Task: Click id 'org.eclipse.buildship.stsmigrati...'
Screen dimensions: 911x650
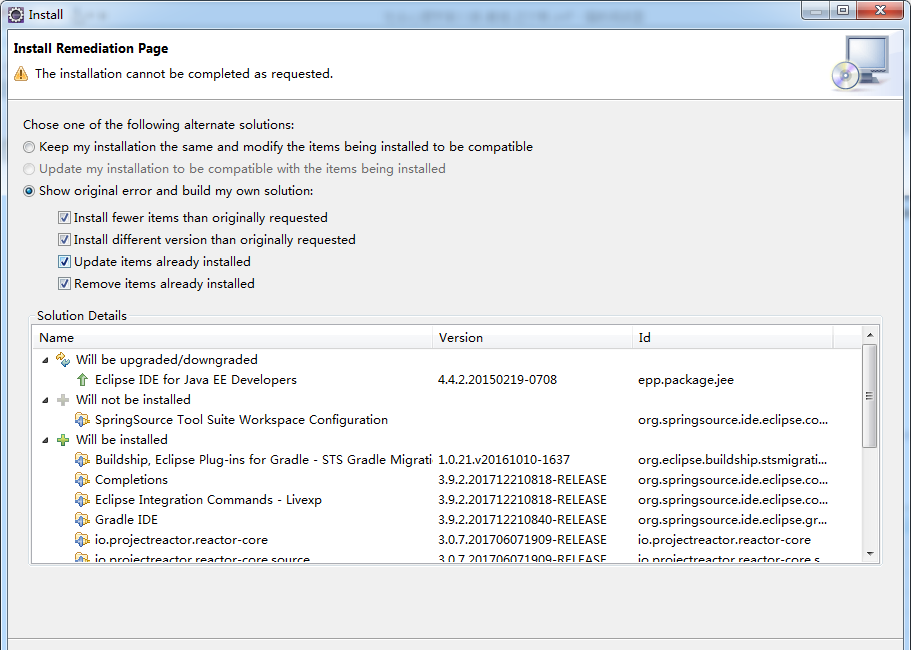Action: click(x=732, y=460)
